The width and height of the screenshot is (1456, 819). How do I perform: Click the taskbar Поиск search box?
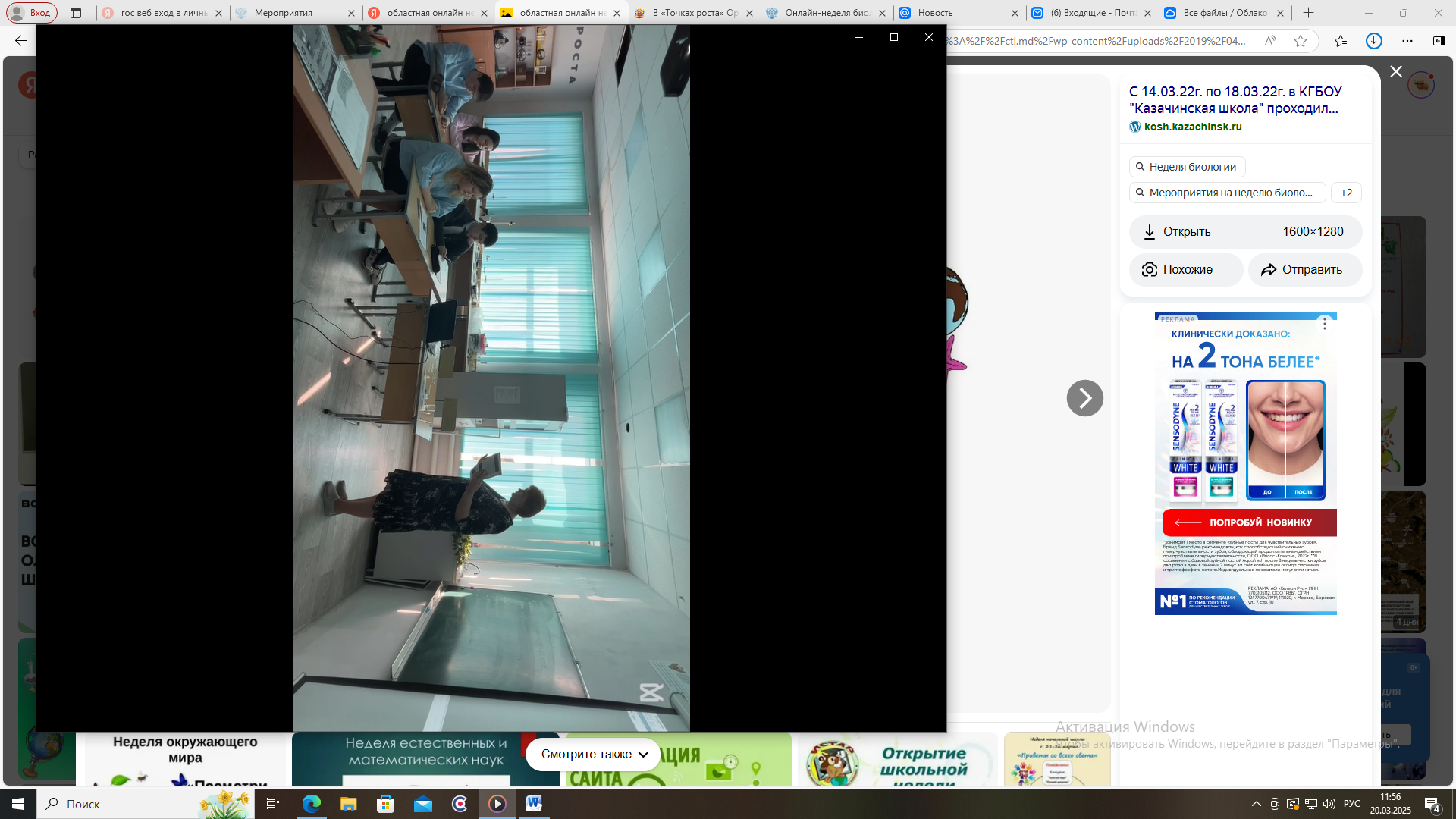(x=146, y=804)
